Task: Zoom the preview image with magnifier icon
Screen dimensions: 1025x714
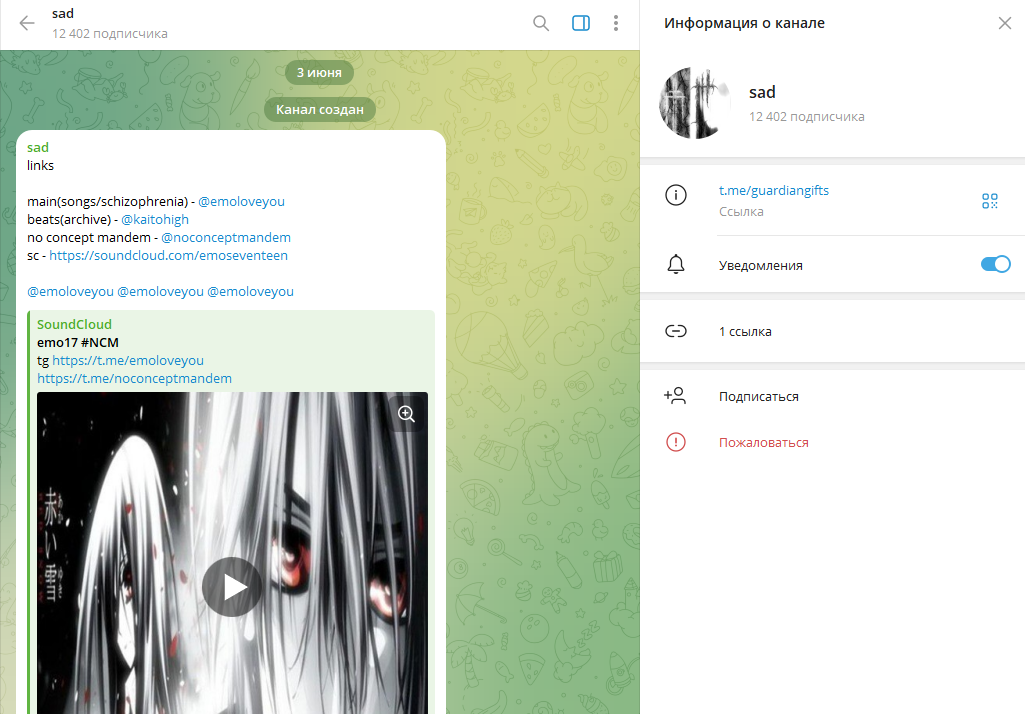Action: (407, 414)
